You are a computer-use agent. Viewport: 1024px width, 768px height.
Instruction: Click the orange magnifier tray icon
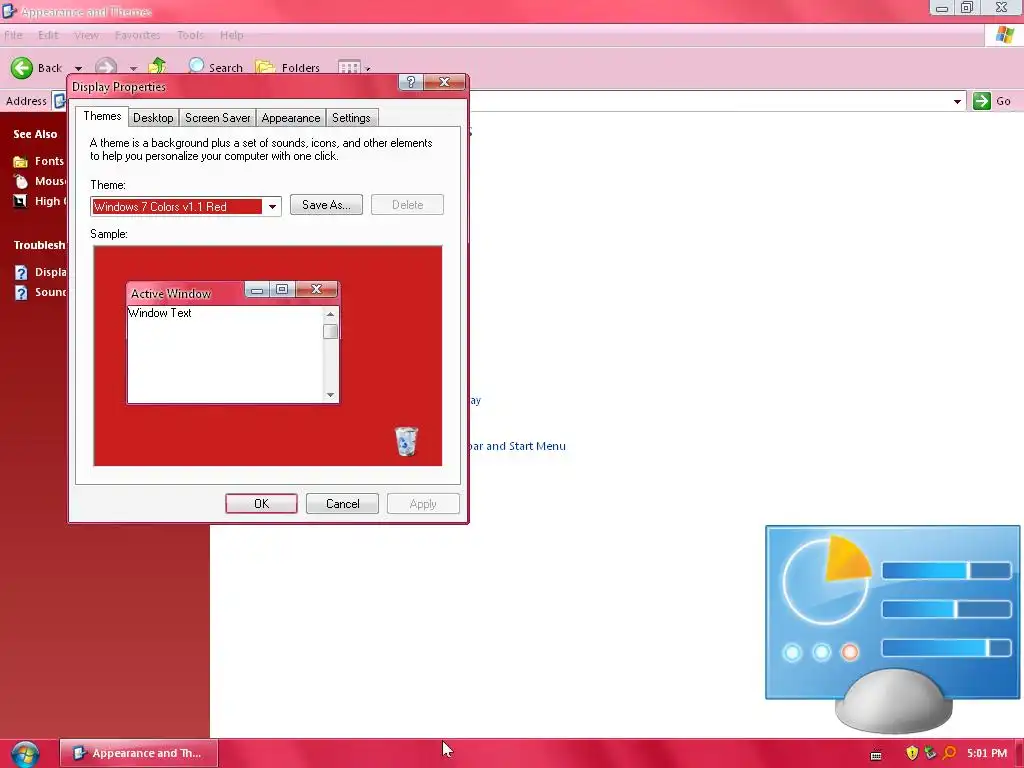(x=950, y=753)
